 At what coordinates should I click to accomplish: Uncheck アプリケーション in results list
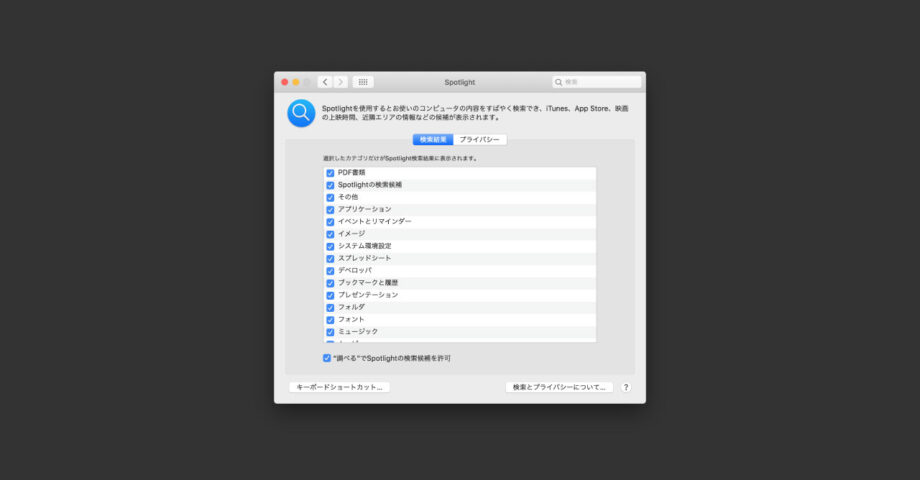[x=330, y=209]
